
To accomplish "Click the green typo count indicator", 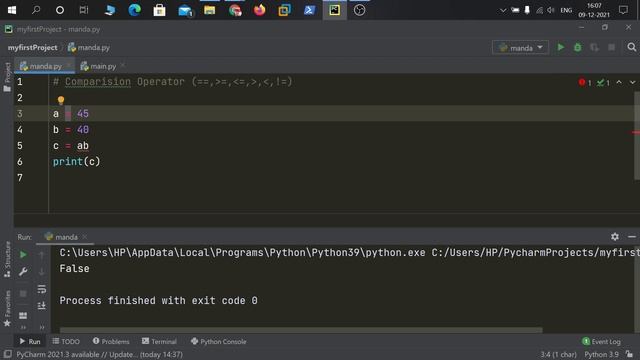I will point(603,82).
